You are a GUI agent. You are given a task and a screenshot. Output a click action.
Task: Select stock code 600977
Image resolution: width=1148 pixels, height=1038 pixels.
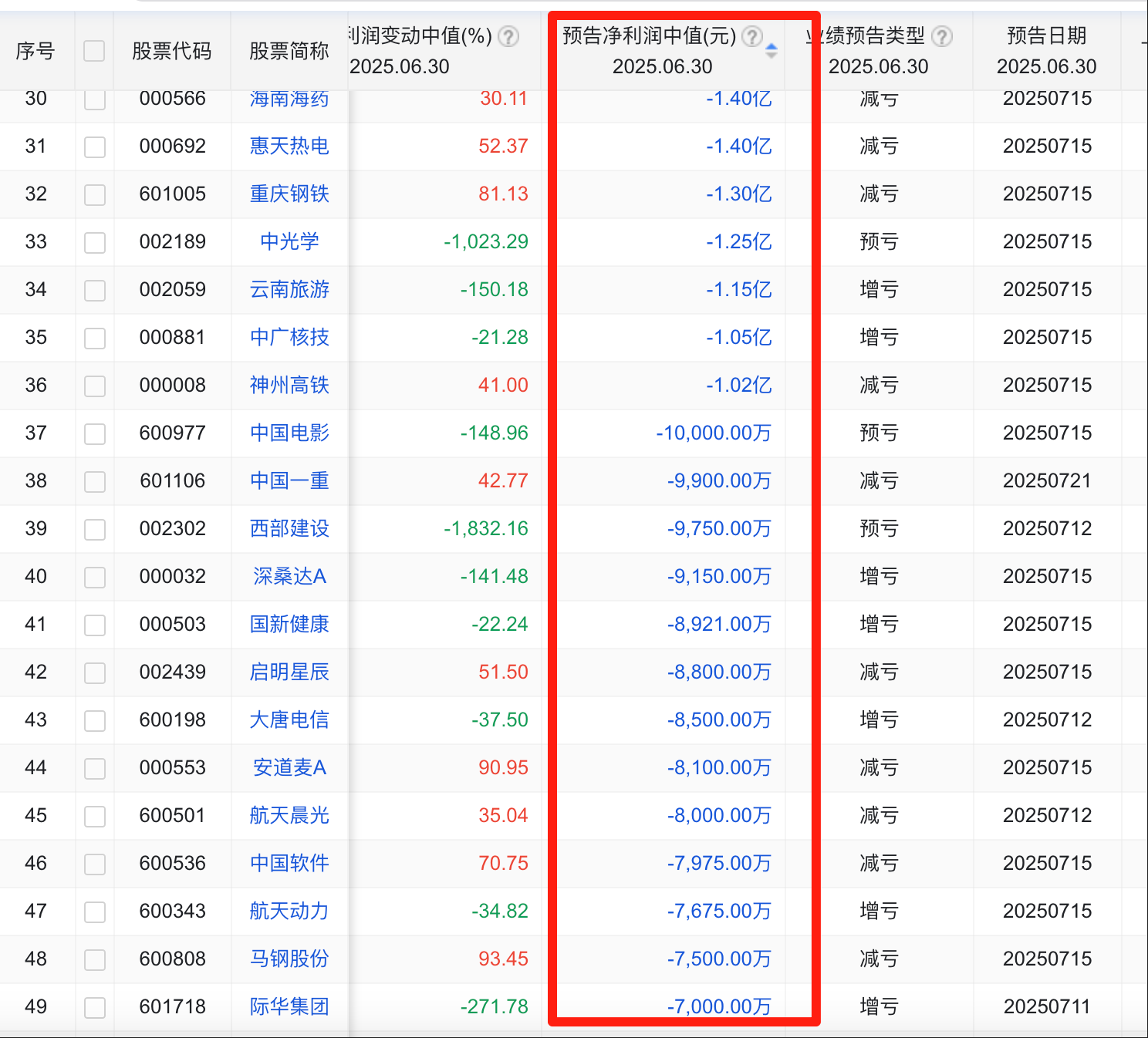tap(173, 433)
